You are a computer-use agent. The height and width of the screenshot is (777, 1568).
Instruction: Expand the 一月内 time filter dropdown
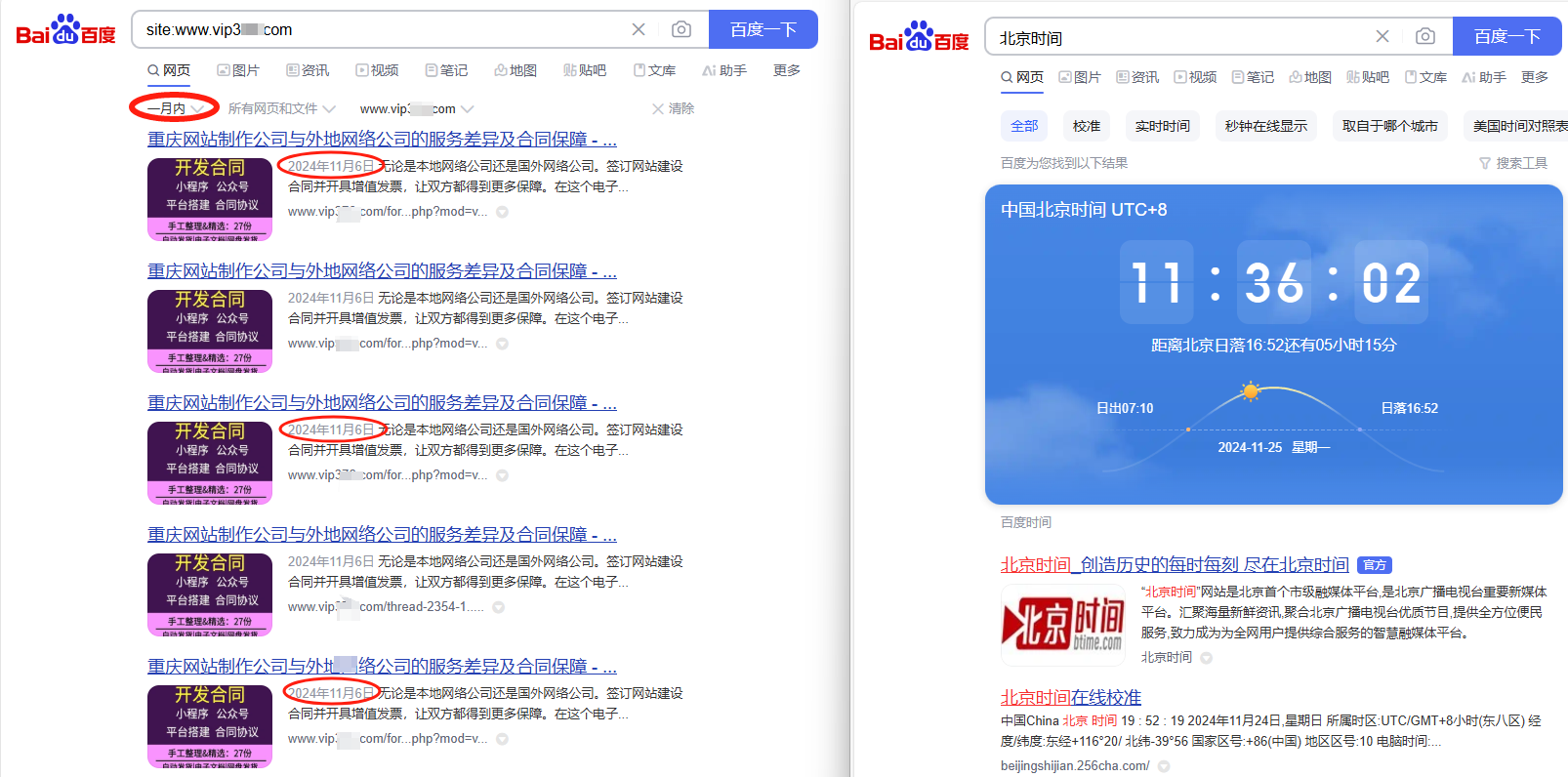pos(174,108)
